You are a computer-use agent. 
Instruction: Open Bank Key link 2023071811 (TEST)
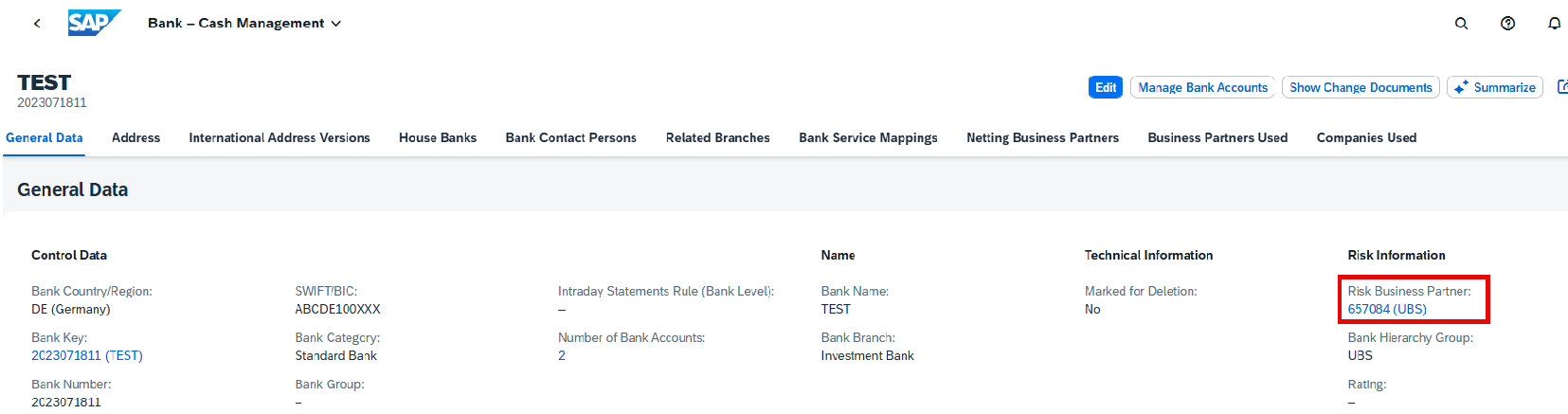click(87, 355)
